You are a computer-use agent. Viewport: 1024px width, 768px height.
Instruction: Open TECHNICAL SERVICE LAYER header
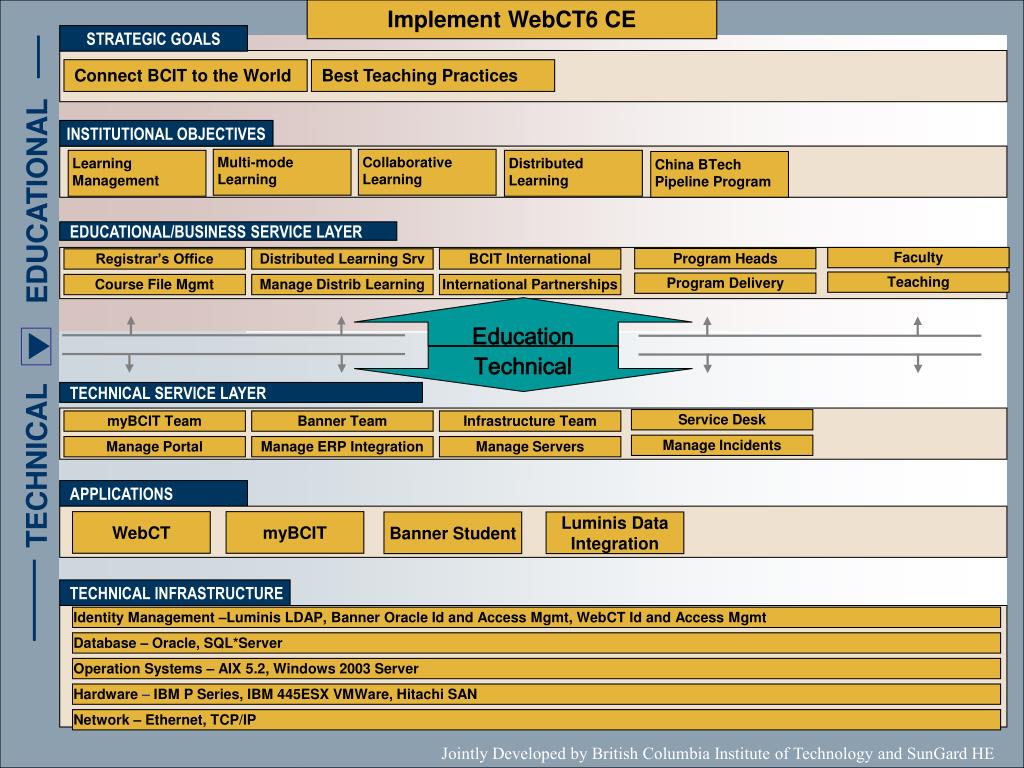[241, 393]
